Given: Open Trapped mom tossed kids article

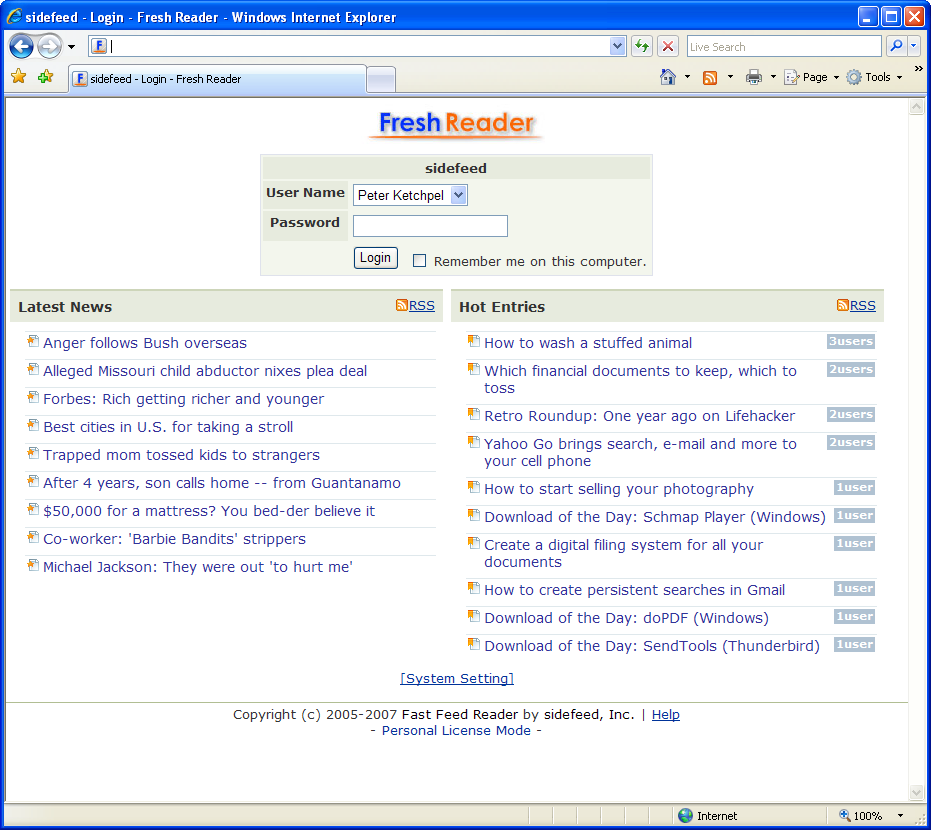Looking at the screenshot, I should [181, 455].
